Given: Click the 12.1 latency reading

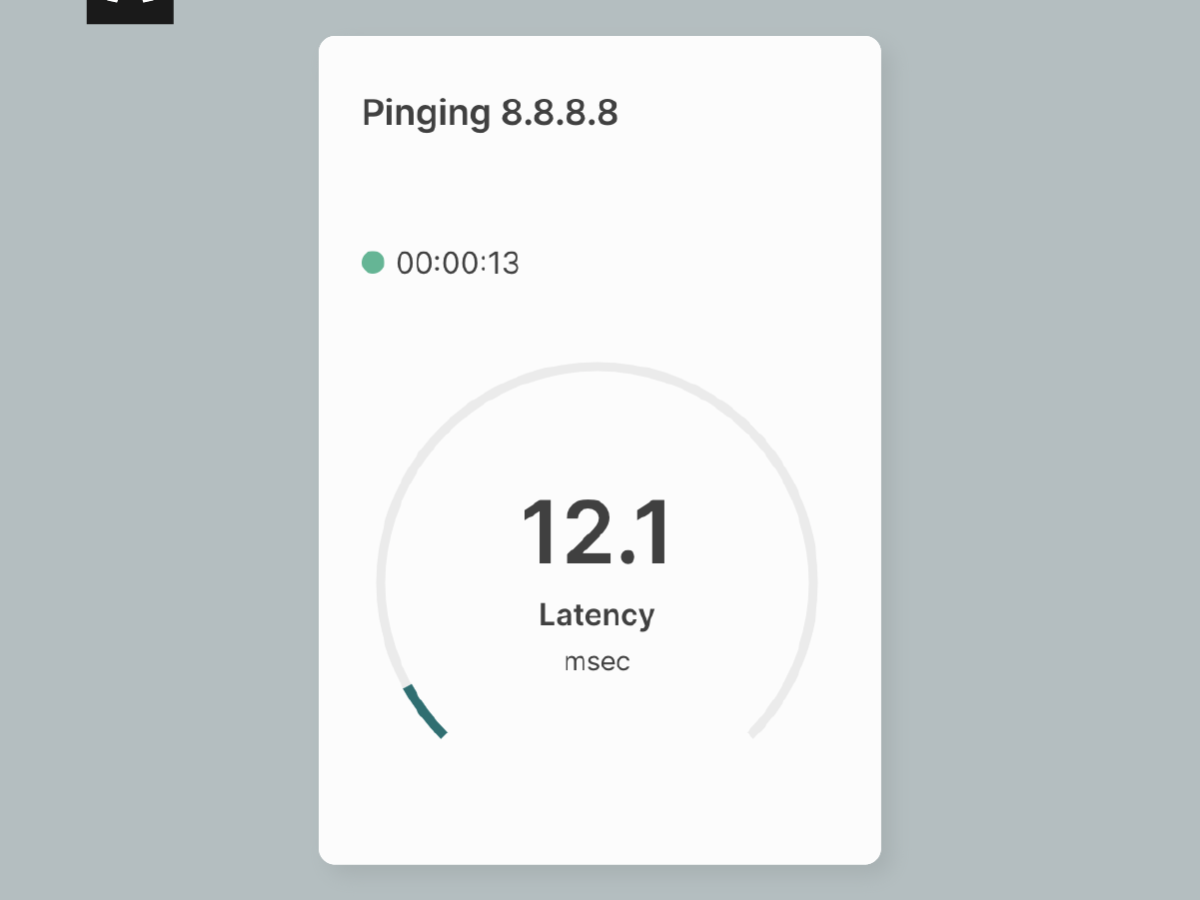Looking at the screenshot, I should click(596, 533).
